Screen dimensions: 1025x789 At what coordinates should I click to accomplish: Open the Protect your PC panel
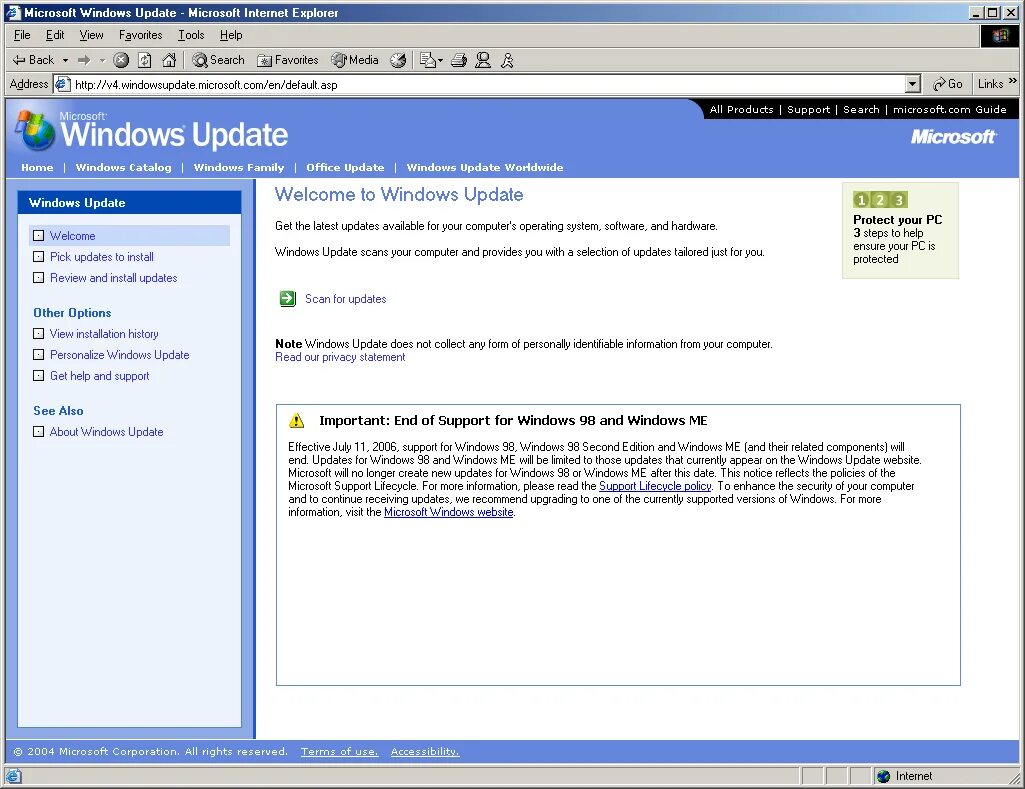point(900,231)
